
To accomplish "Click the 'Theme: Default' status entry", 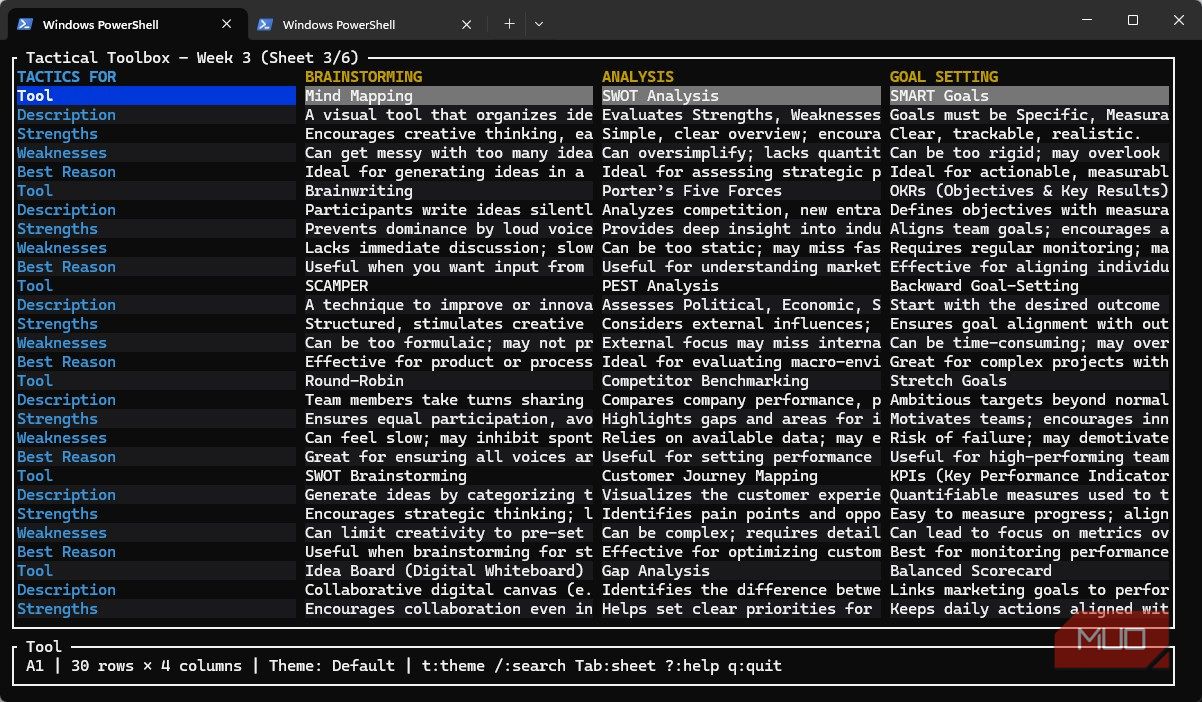I will coord(332,666).
